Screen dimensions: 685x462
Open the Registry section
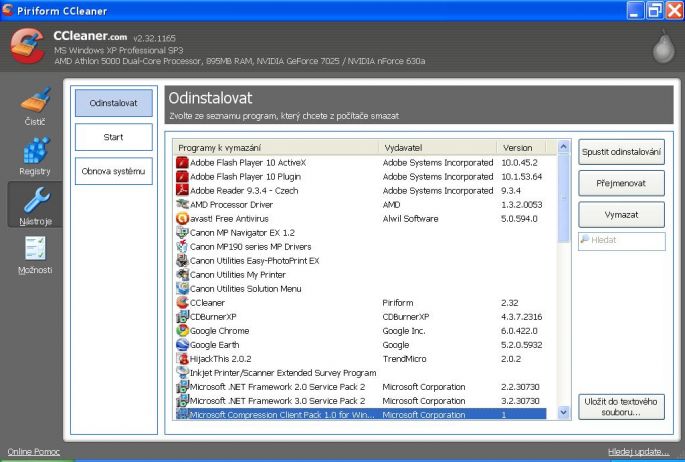tap(35, 156)
